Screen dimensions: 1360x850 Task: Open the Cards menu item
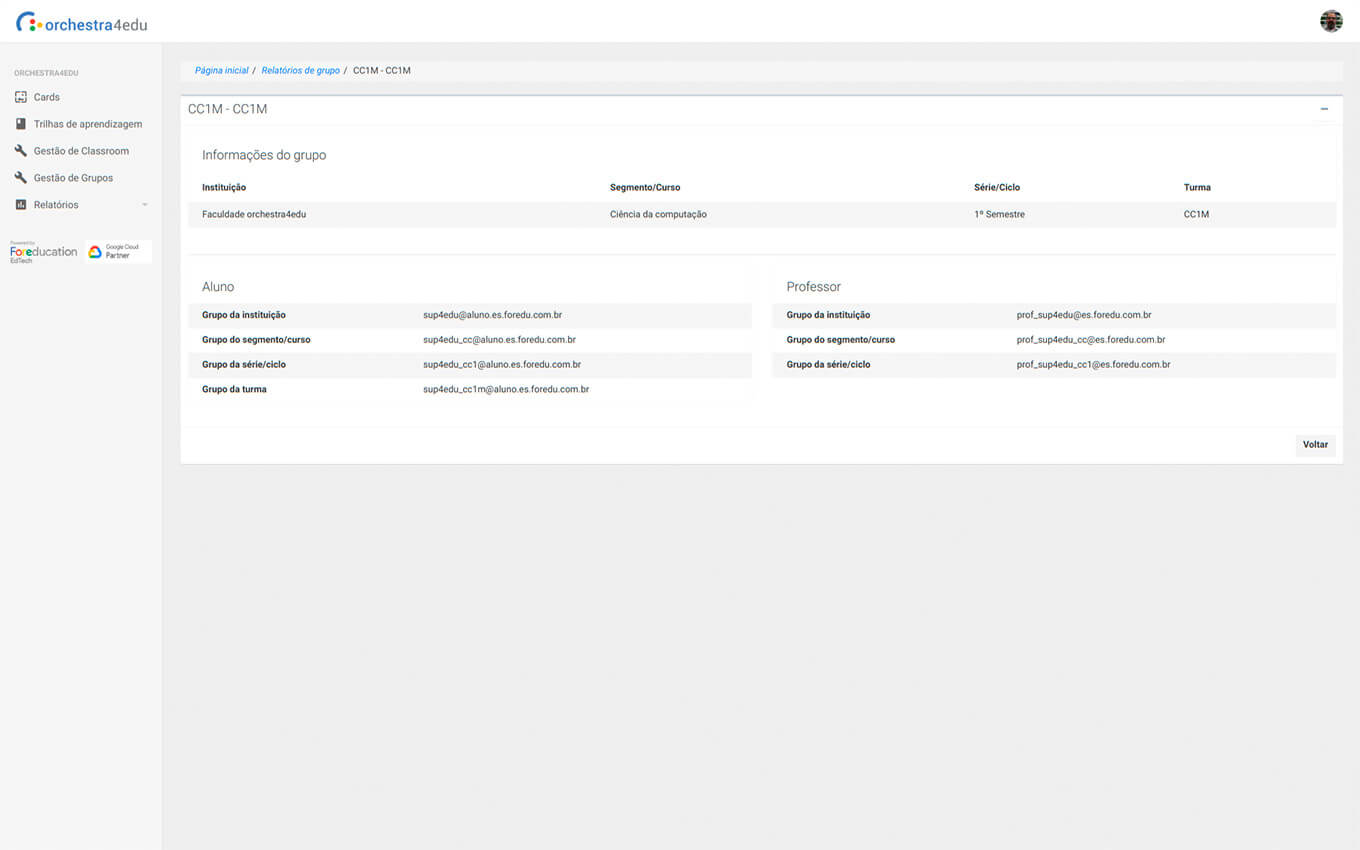47,97
